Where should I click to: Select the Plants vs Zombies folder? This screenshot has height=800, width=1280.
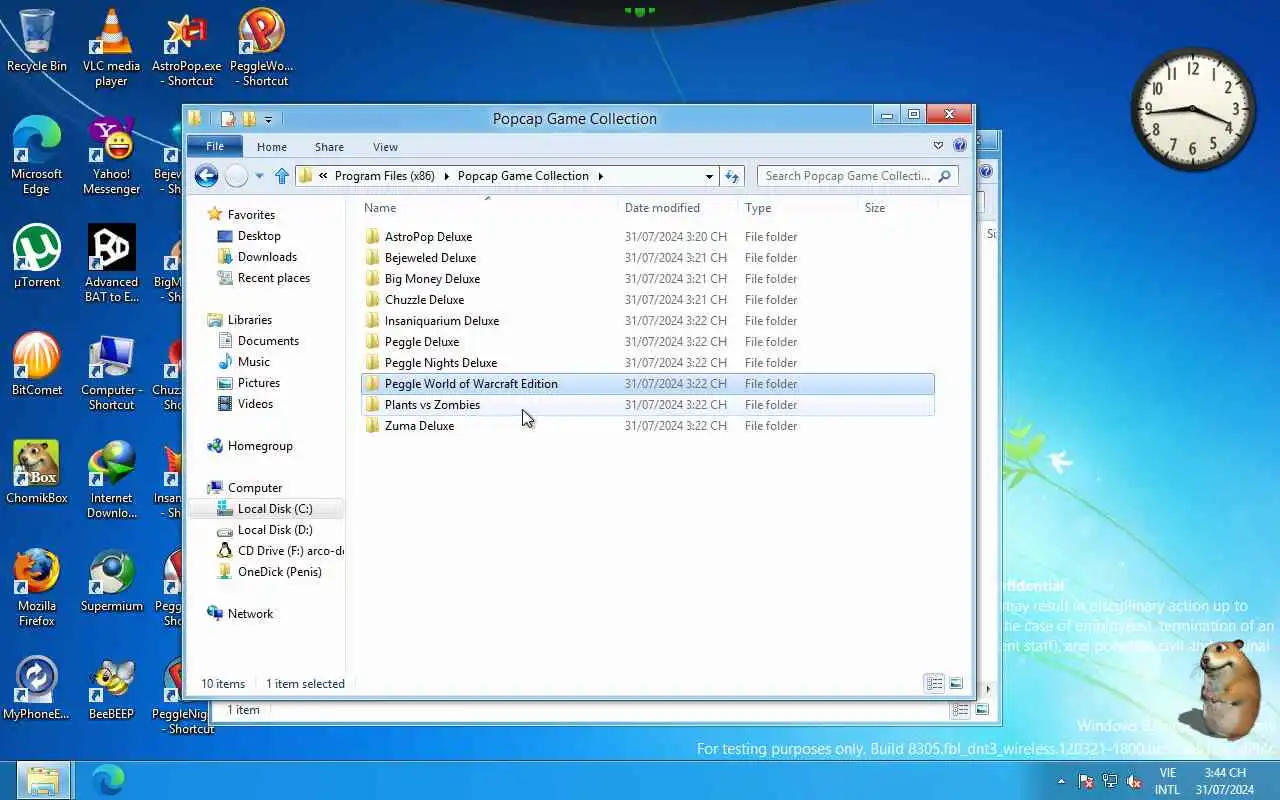(647, 405)
